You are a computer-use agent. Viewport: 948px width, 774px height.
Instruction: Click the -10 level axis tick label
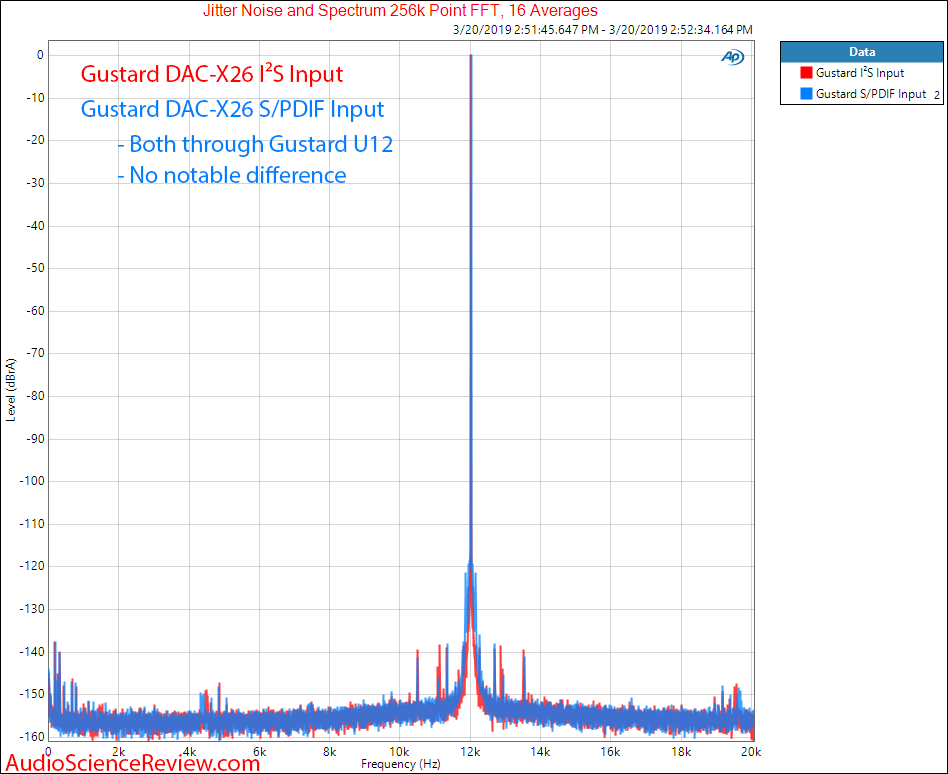click(x=34, y=98)
